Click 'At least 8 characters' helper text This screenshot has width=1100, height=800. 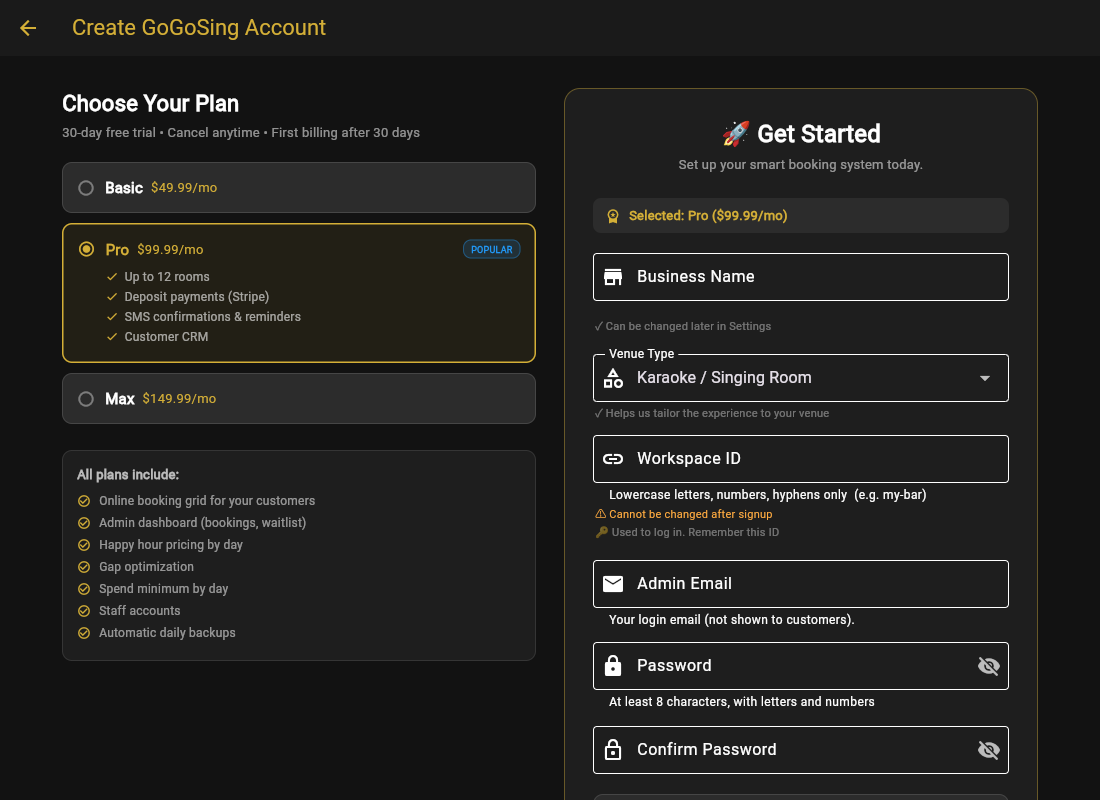(742, 702)
